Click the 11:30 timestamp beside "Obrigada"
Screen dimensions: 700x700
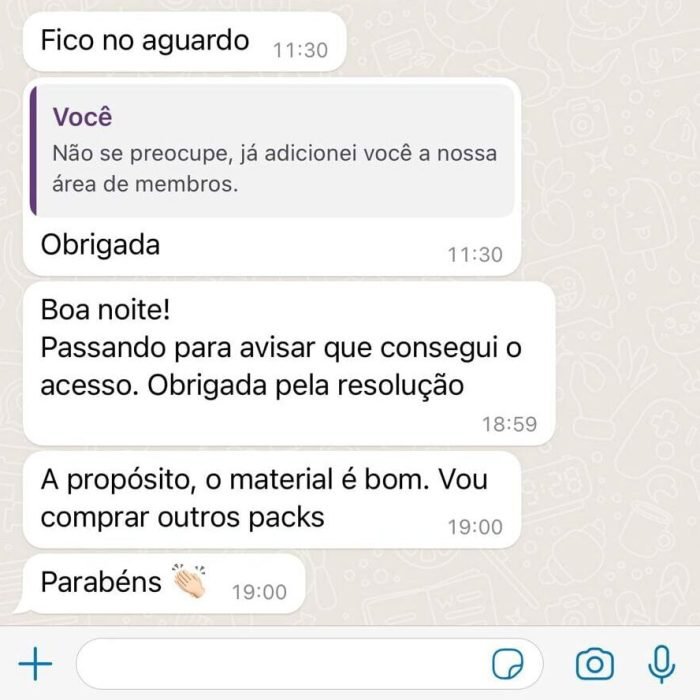[x=475, y=254]
